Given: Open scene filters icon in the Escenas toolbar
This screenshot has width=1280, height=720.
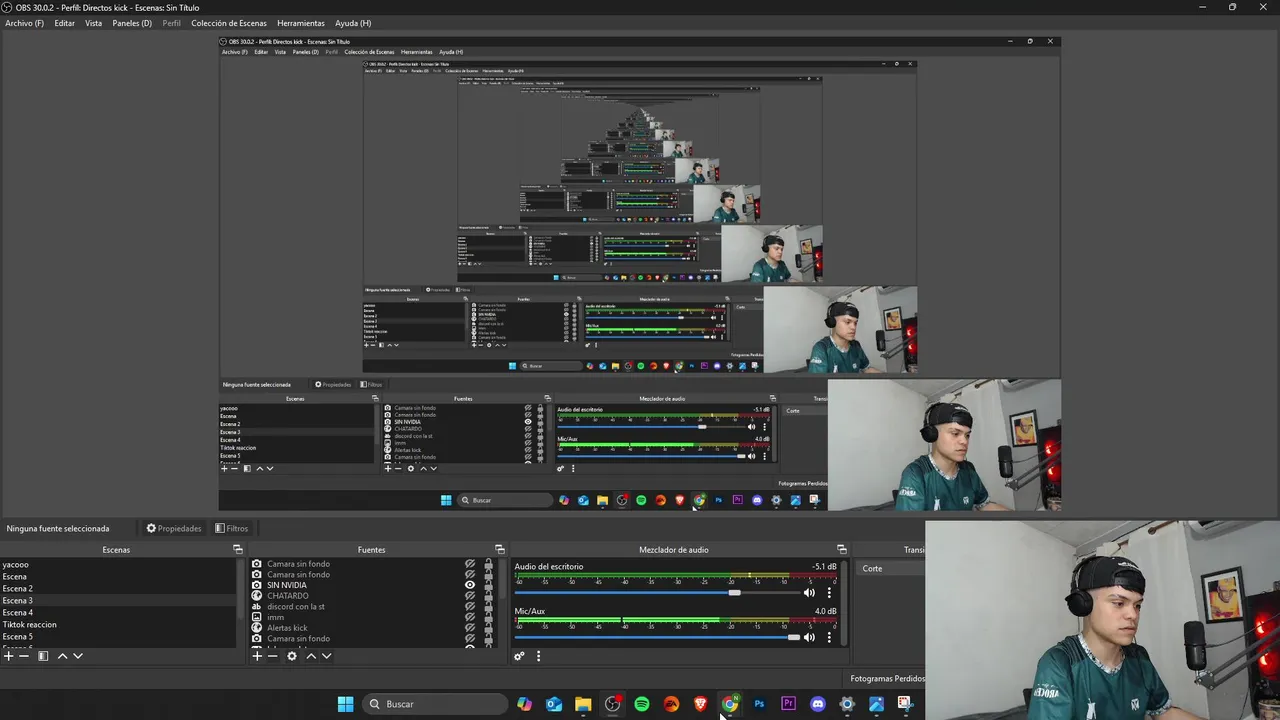Looking at the screenshot, I should pyautogui.click(x=43, y=656).
